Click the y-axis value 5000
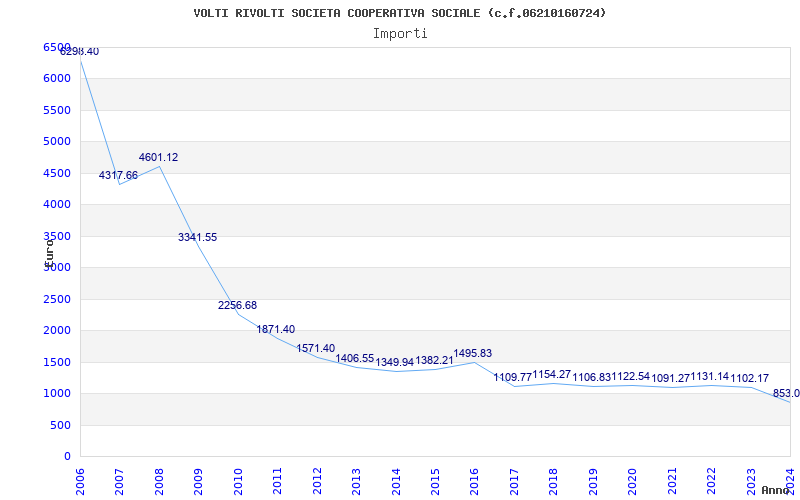Screen dimensions: 800x500 point(57,141)
